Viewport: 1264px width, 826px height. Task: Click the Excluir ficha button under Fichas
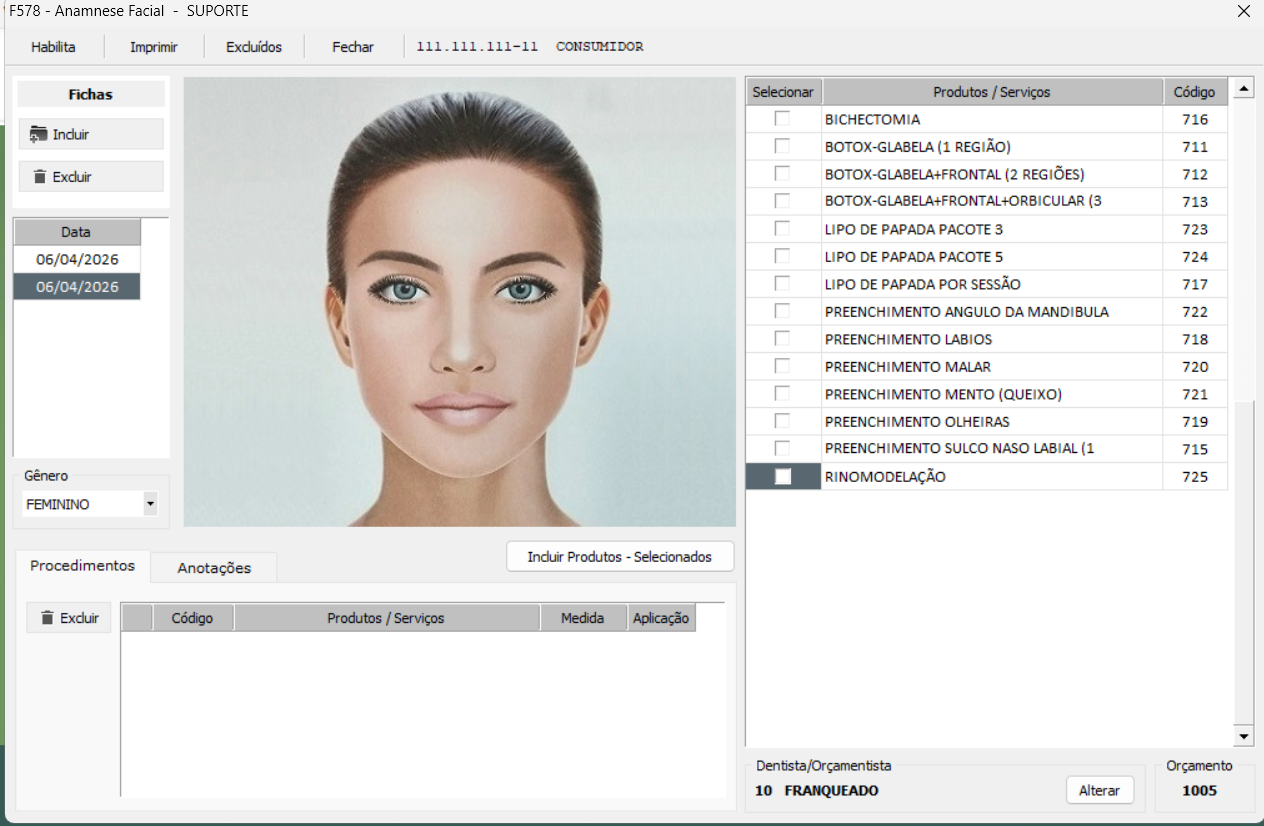91,176
